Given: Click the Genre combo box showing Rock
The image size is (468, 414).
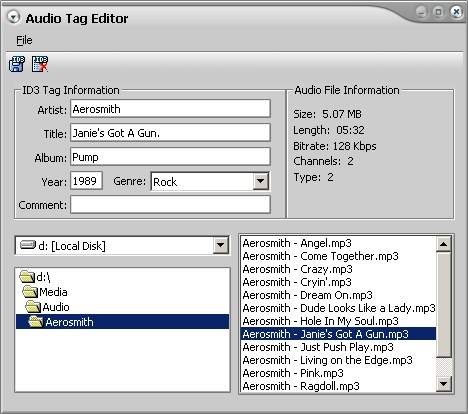Looking at the screenshot, I should pyautogui.click(x=210, y=181).
